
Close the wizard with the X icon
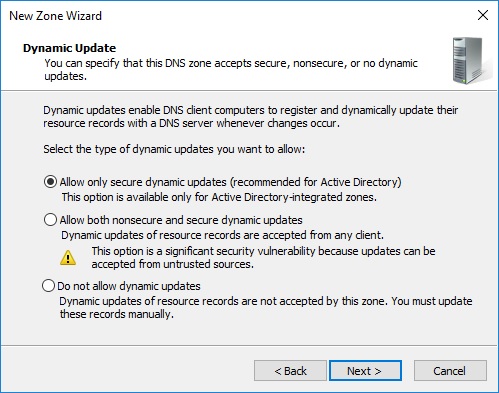(x=483, y=15)
